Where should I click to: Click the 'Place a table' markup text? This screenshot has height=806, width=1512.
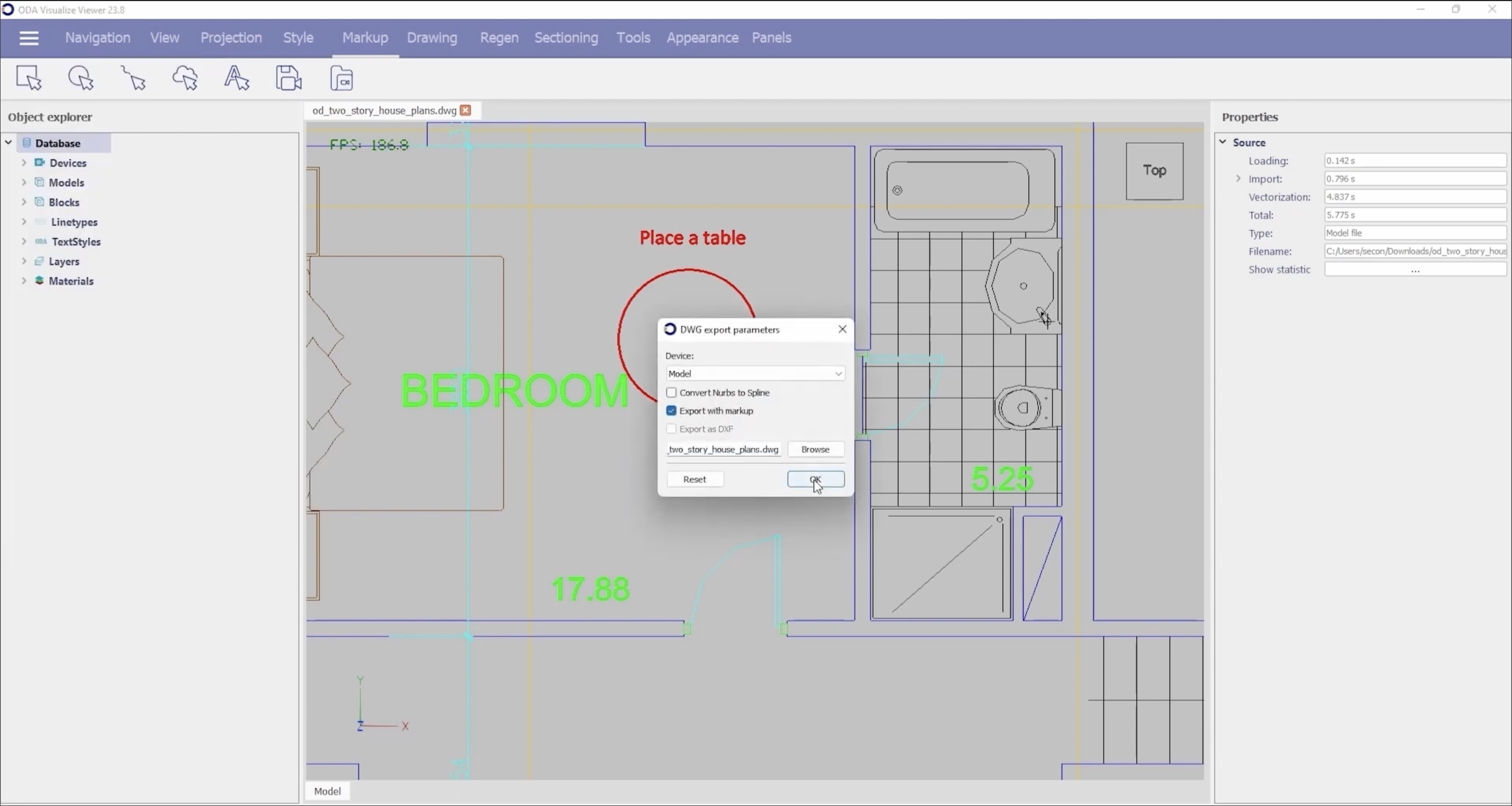(692, 238)
